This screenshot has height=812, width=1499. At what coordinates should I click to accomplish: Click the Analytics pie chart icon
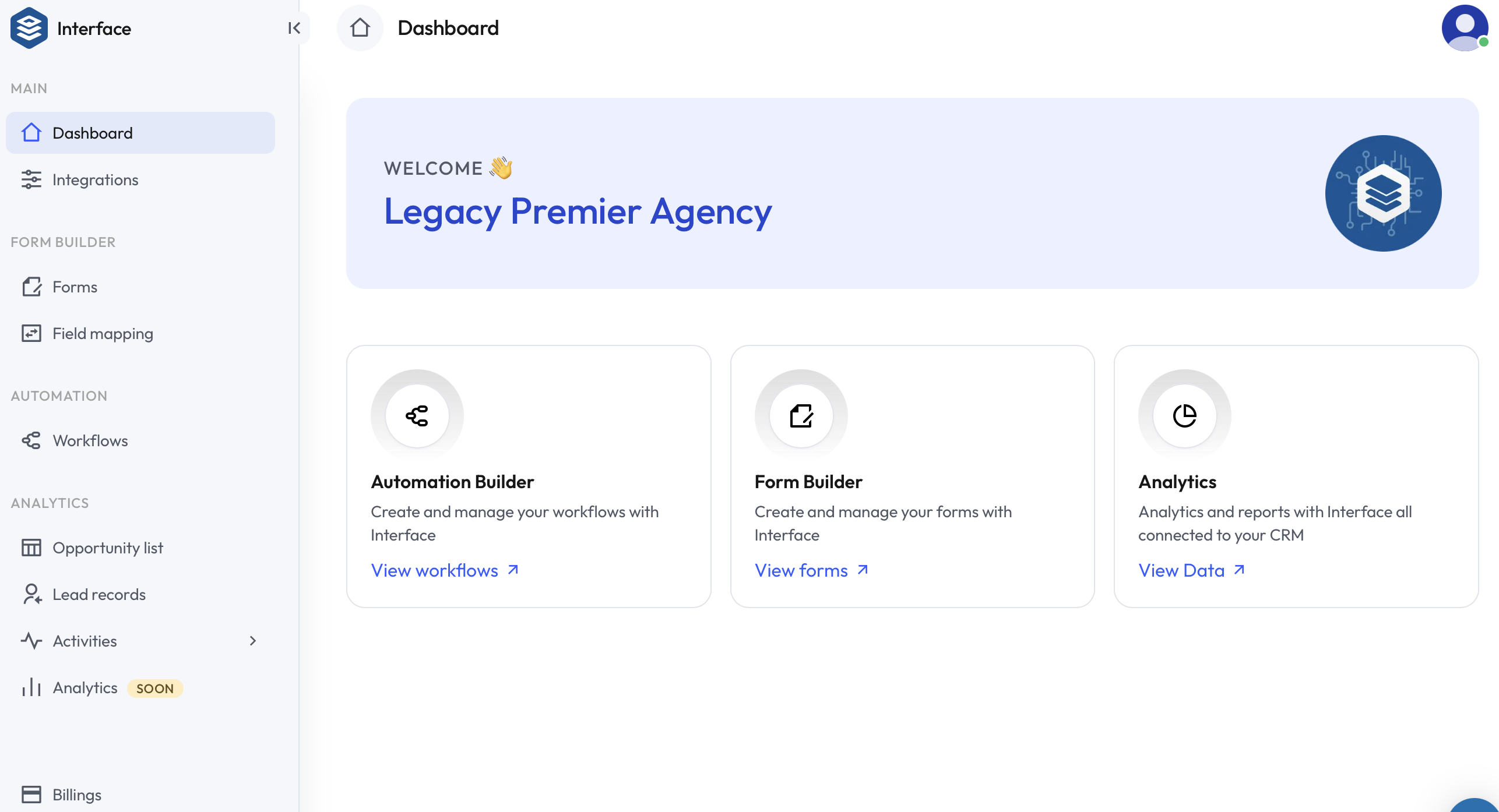tap(1185, 416)
